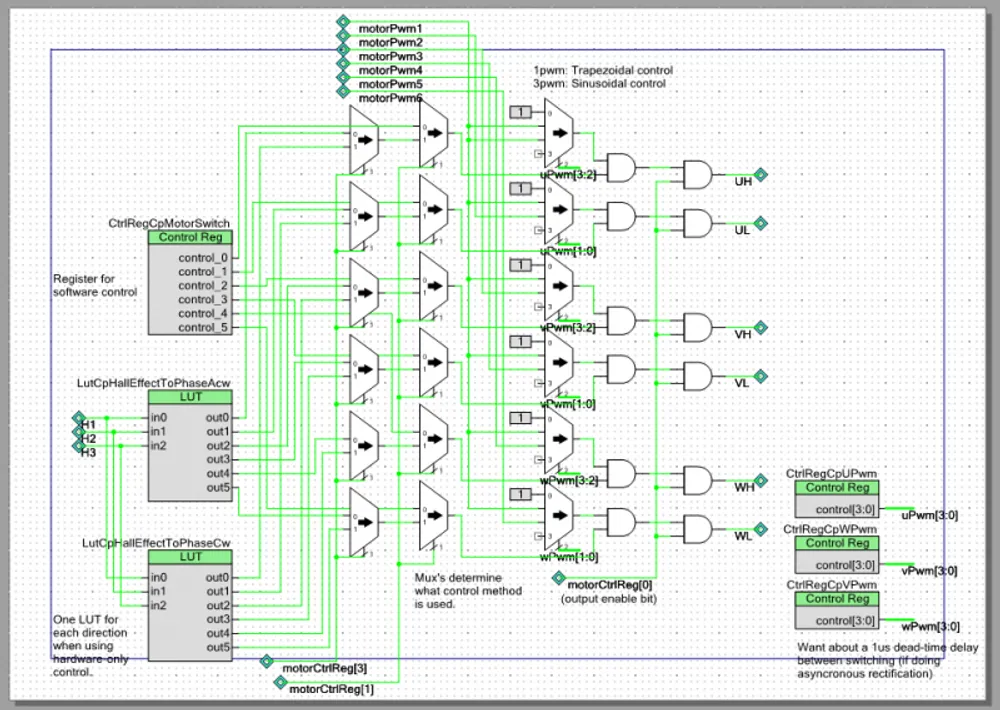
Task: Click the LutCpHallEffectToPhaseCw LUT header
Action: click(190, 556)
